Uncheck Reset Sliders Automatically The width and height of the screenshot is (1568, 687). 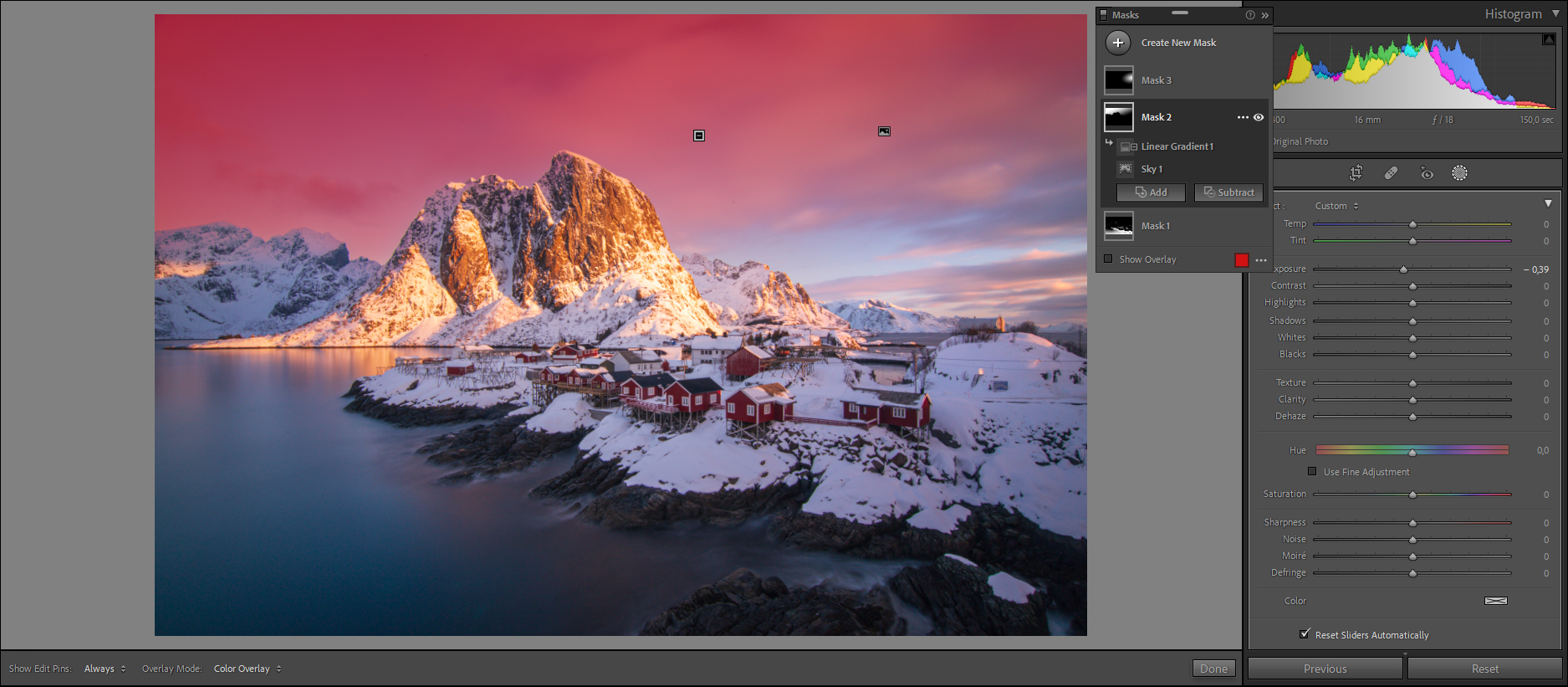pyautogui.click(x=1305, y=633)
